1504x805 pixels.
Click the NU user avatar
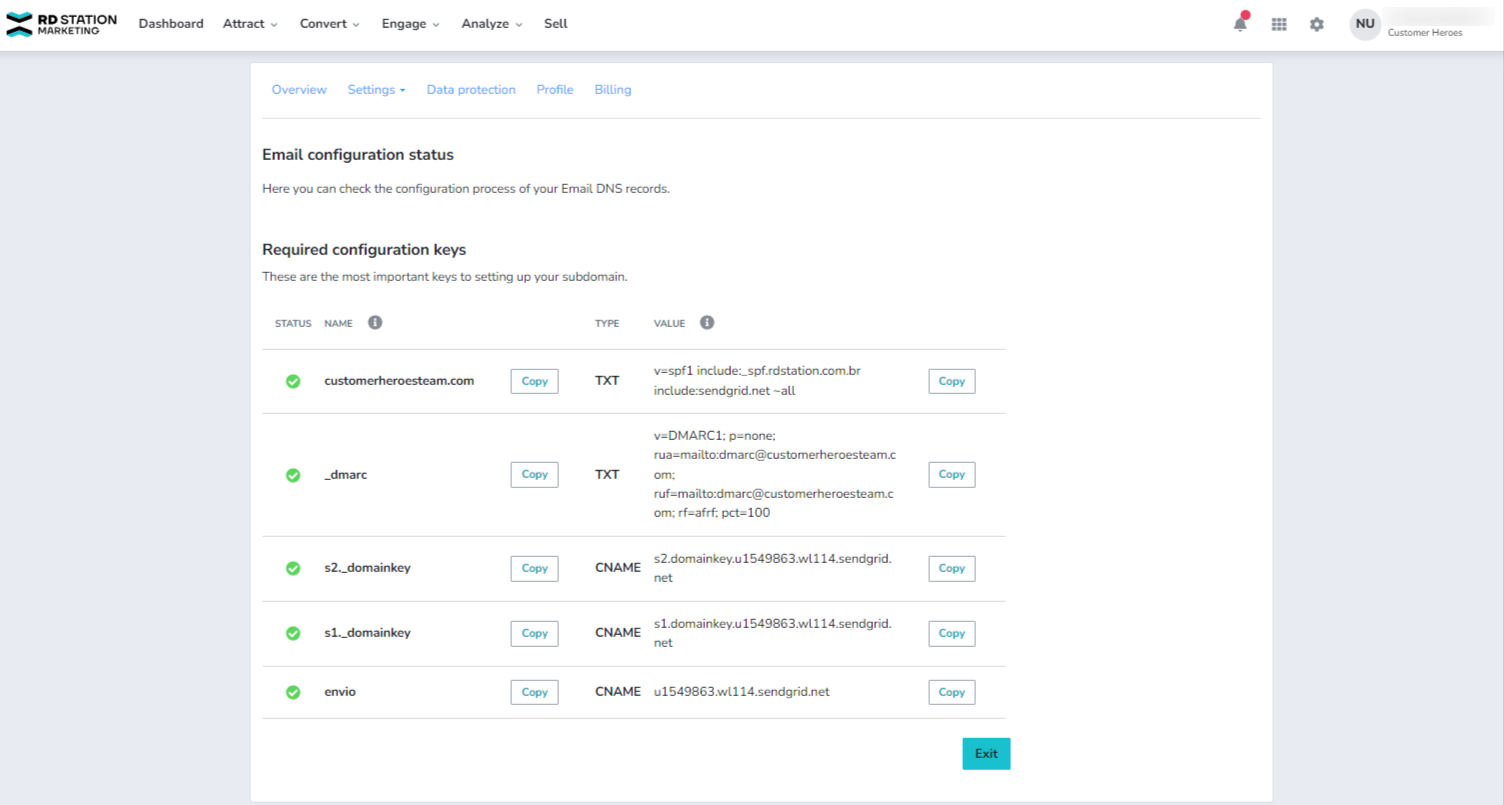(1365, 24)
